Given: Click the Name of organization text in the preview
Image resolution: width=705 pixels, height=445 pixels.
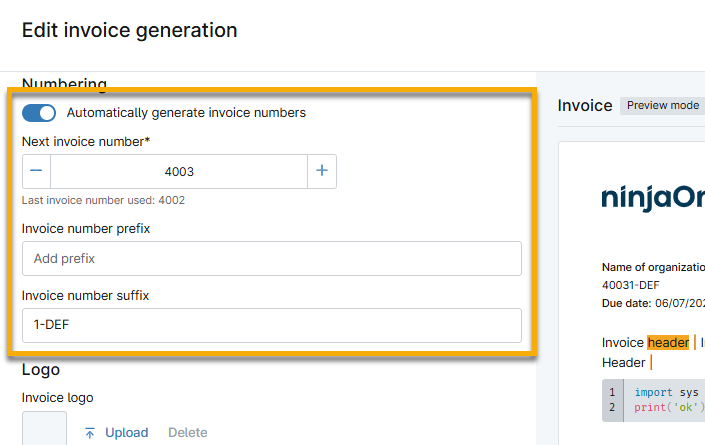Looking at the screenshot, I should tap(653, 267).
